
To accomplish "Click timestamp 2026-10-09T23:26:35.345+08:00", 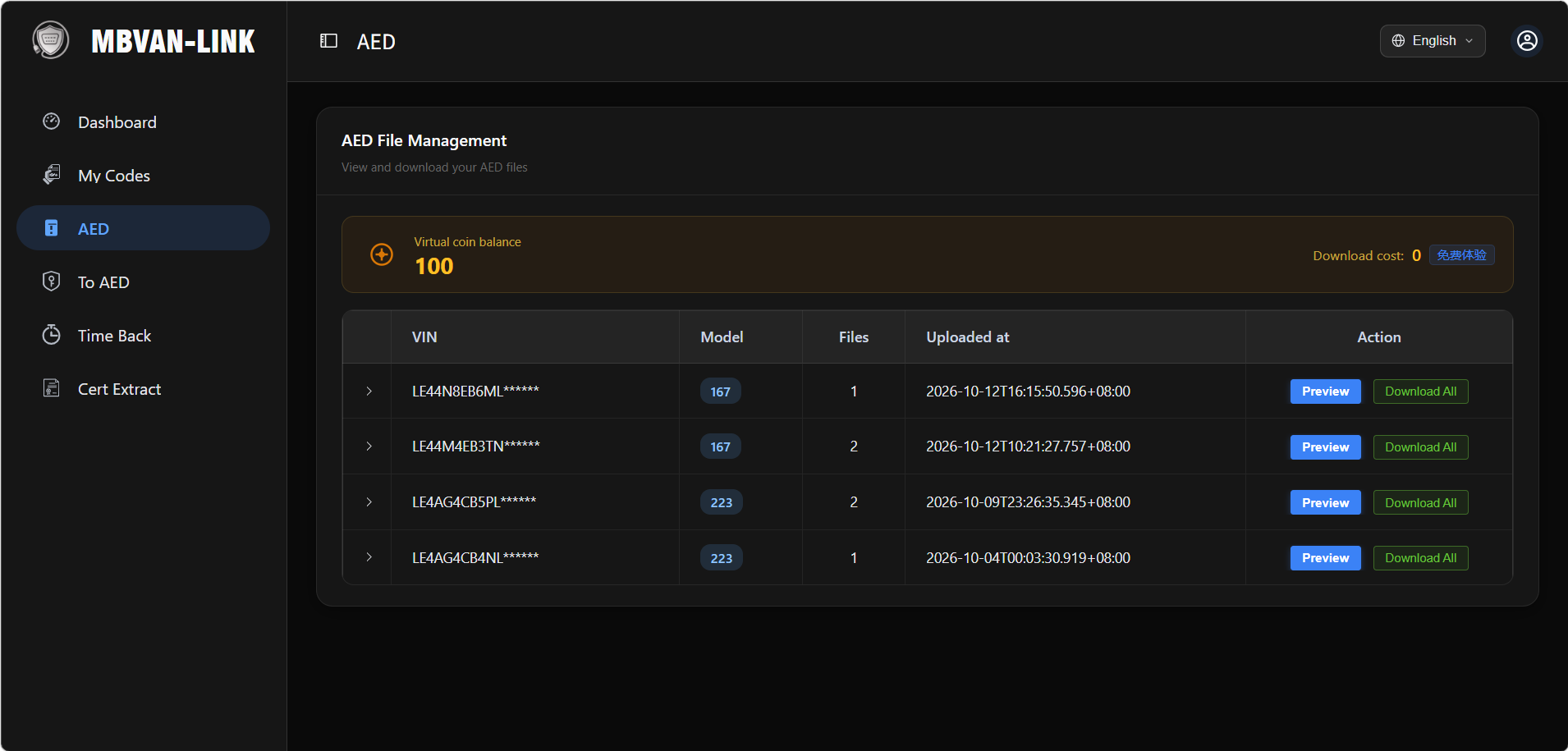I will point(1028,502).
